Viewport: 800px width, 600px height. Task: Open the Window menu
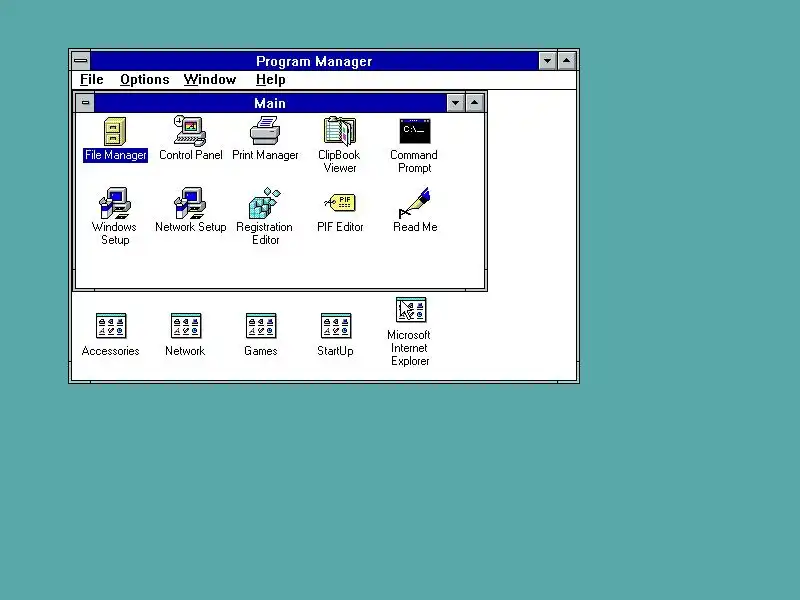click(210, 80)
